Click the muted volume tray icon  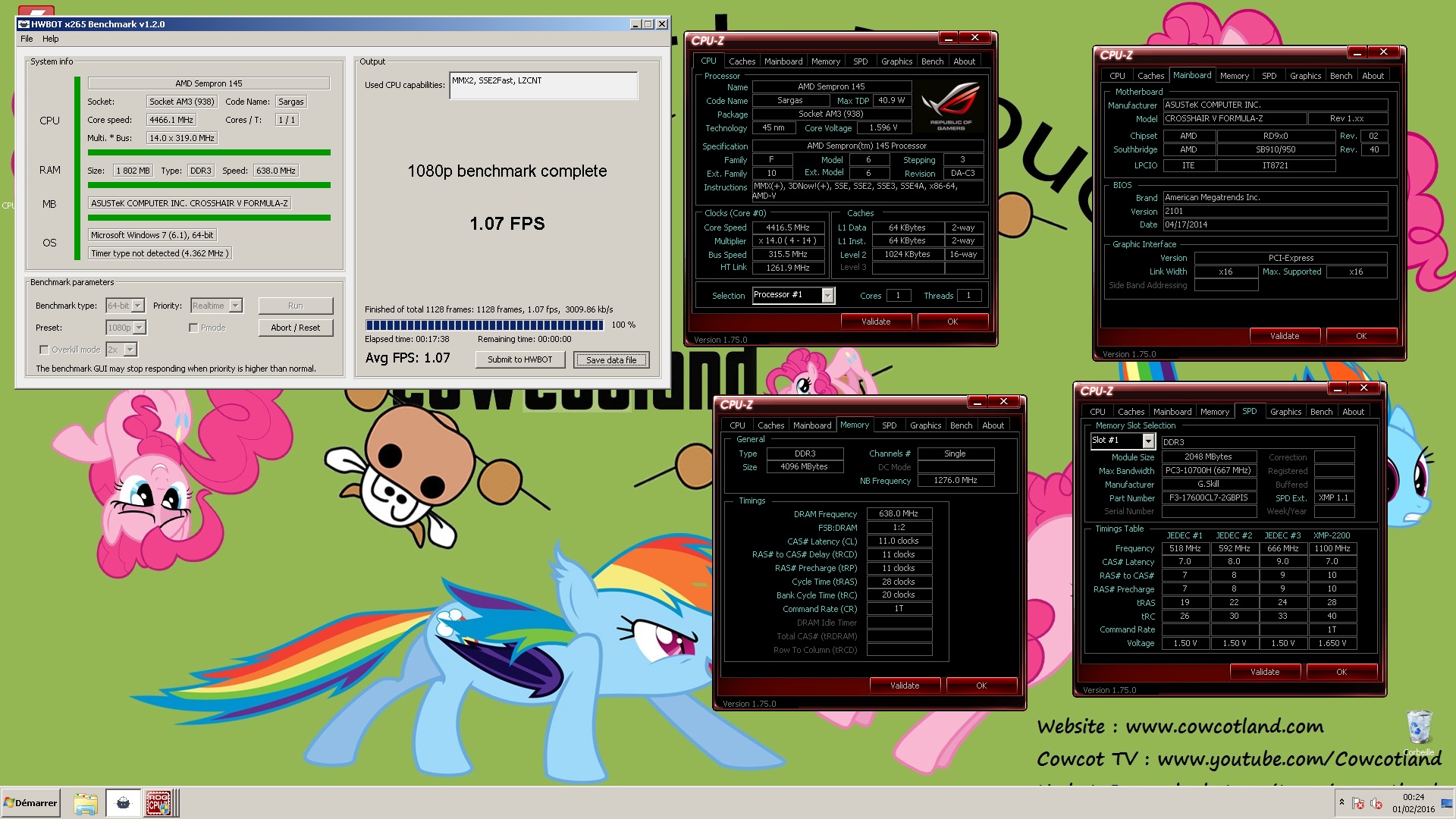pos(1376,803)
